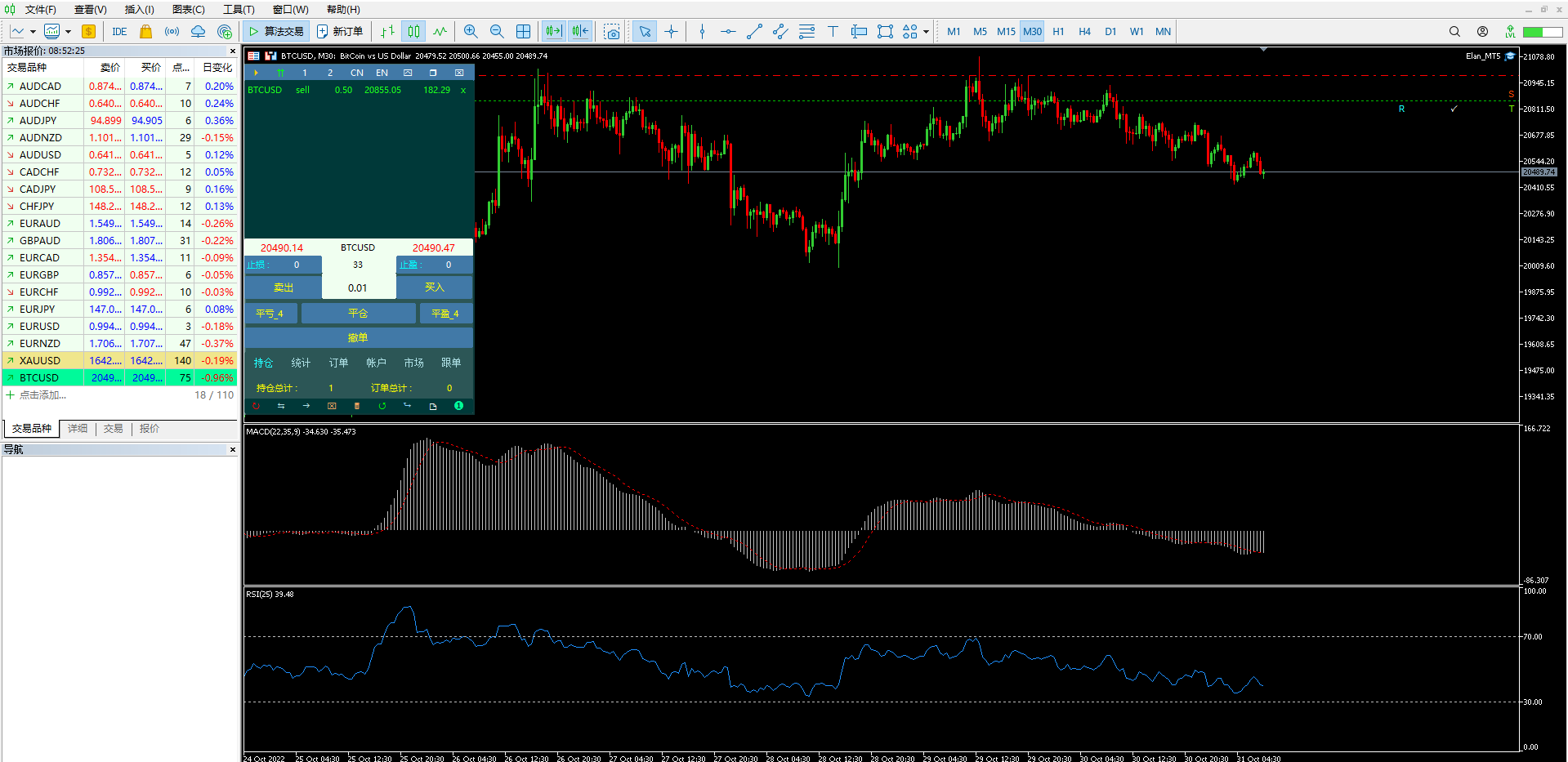The image size is (1568, 762).
Task: Open the user account profile icon
Action: [1482, 32]
